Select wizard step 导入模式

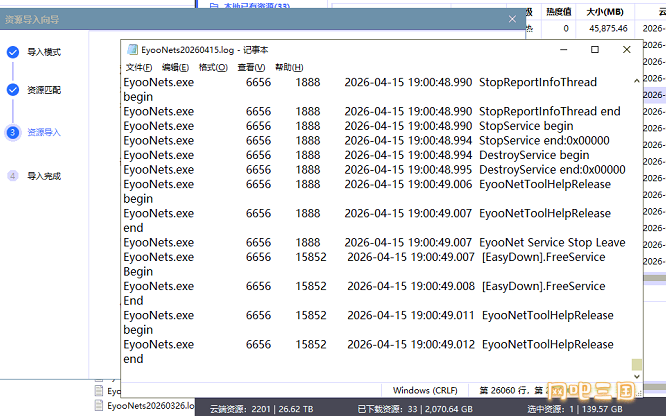pyautogui.click(x=44, y=52)
